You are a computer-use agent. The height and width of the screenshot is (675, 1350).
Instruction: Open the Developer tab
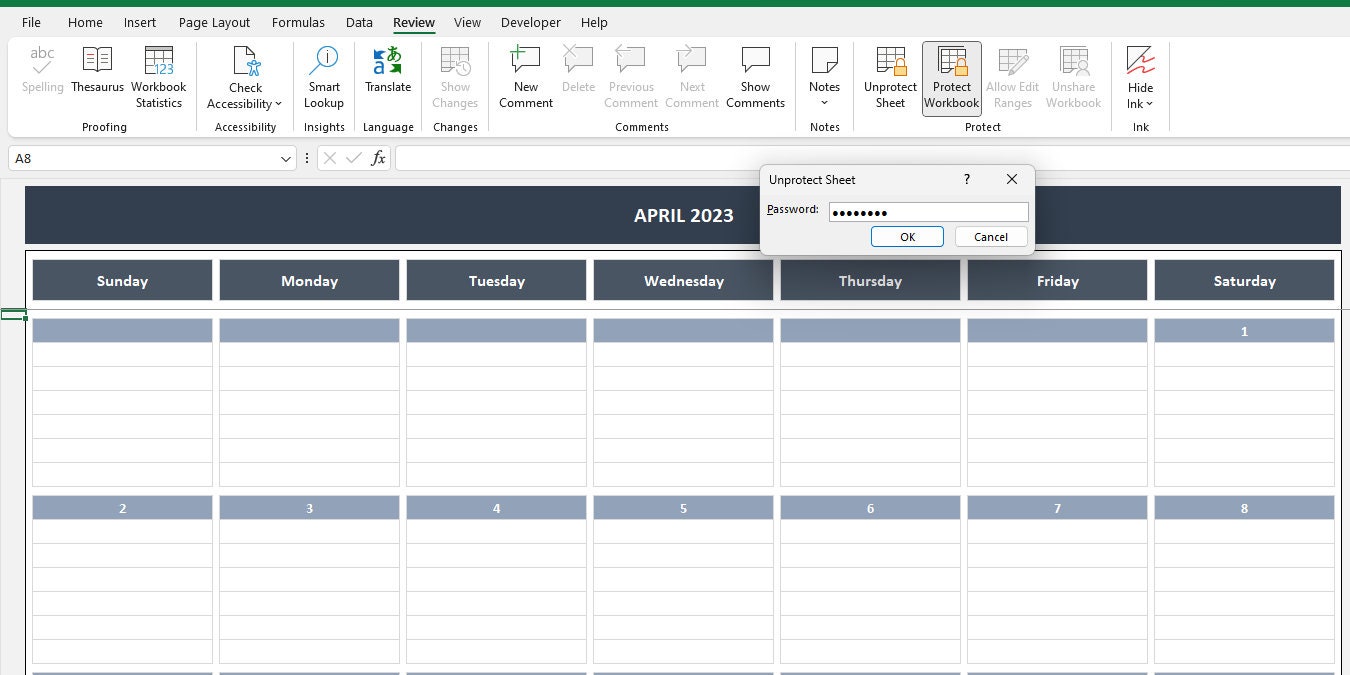(x=530, y=22)
